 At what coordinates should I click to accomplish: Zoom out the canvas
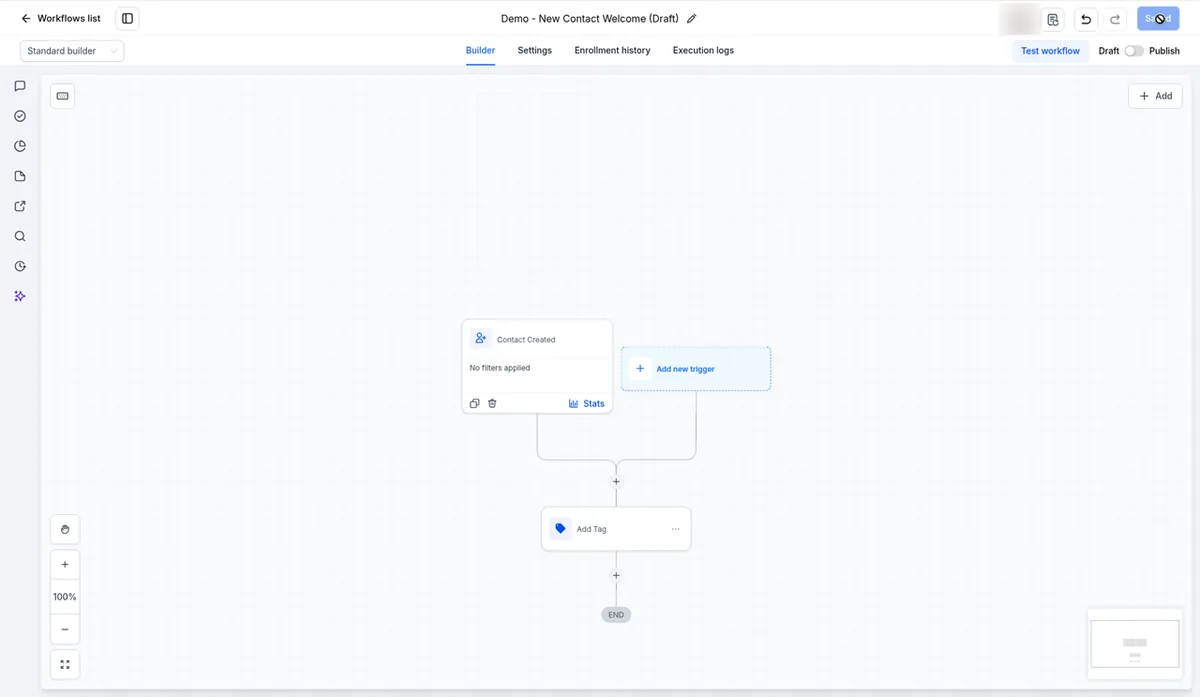pyautogui.click(x=65, y=629)
